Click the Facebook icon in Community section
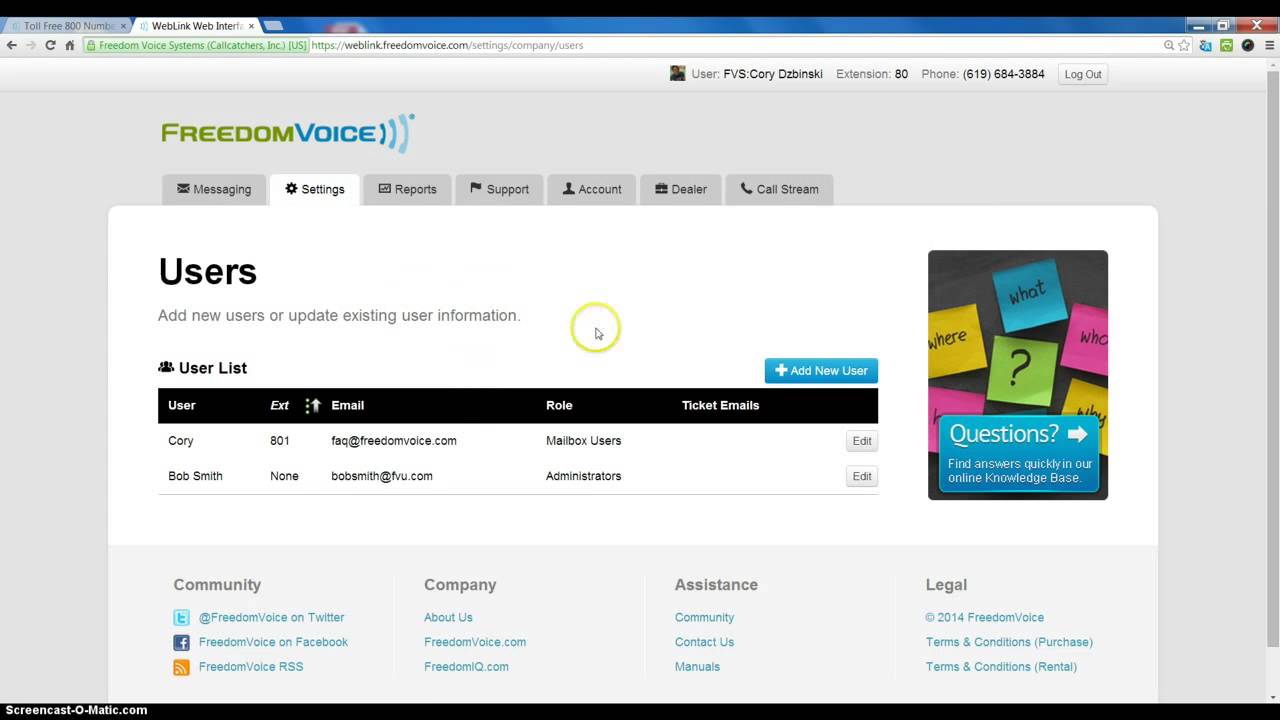The image size is (1280, 720). (x=181, y=642)
